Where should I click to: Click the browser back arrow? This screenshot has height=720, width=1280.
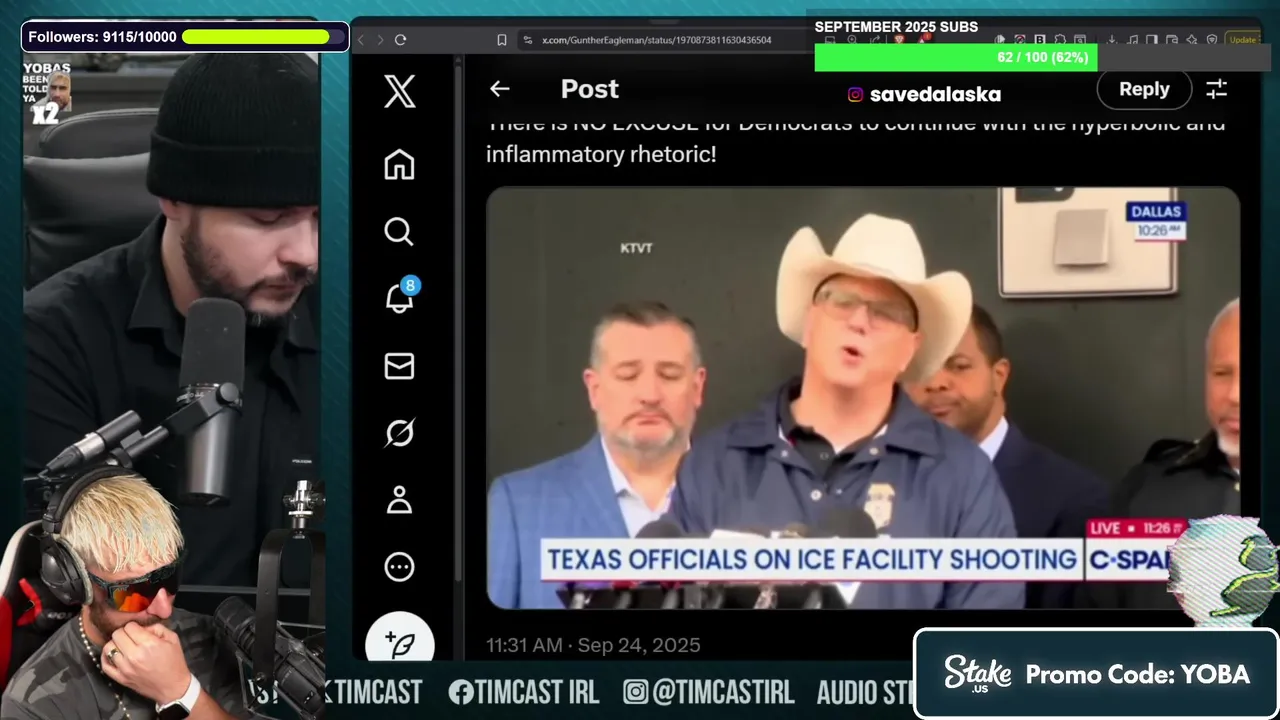pyautogui.click(x=362, y=40)
